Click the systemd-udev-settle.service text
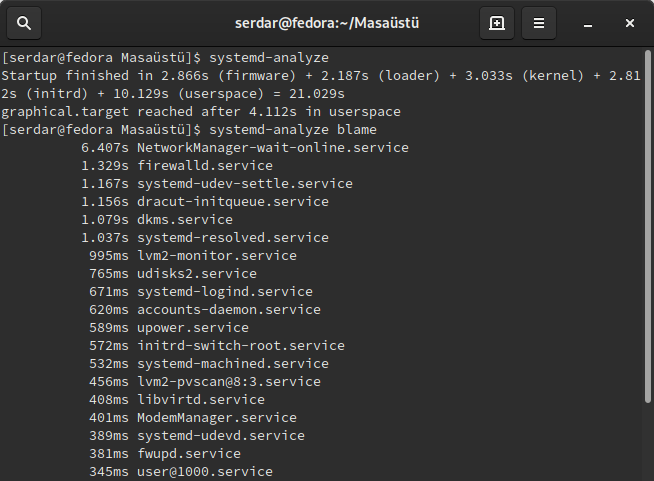654x481 pixels. coord(245,184)
